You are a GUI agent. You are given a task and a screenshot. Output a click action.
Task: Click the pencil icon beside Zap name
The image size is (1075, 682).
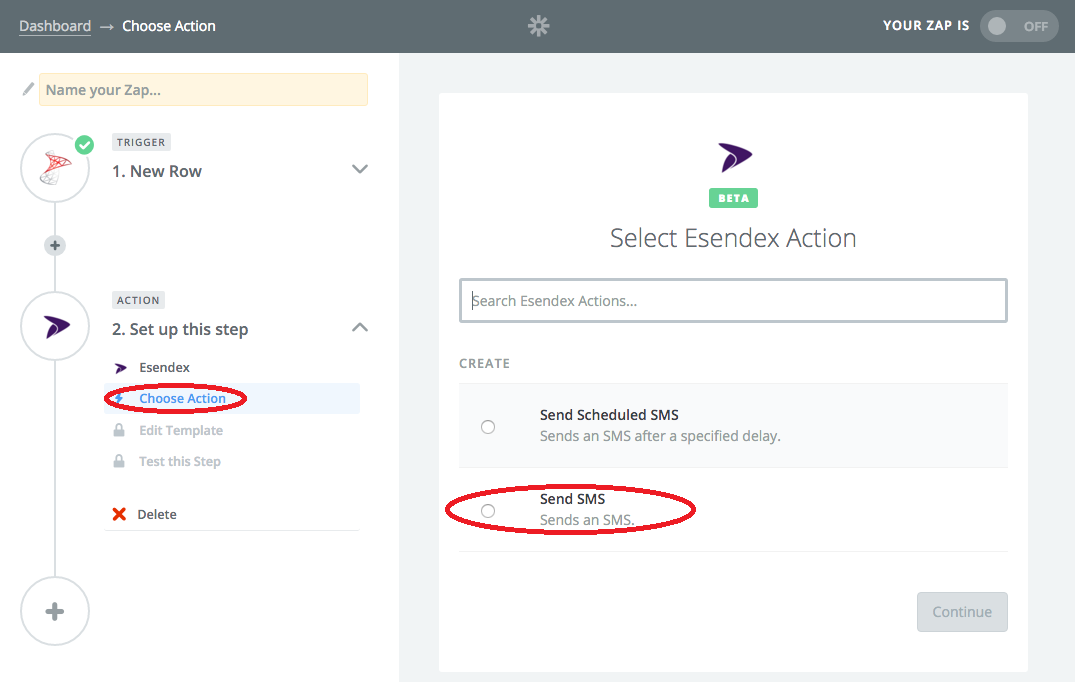tap(28, 89)
